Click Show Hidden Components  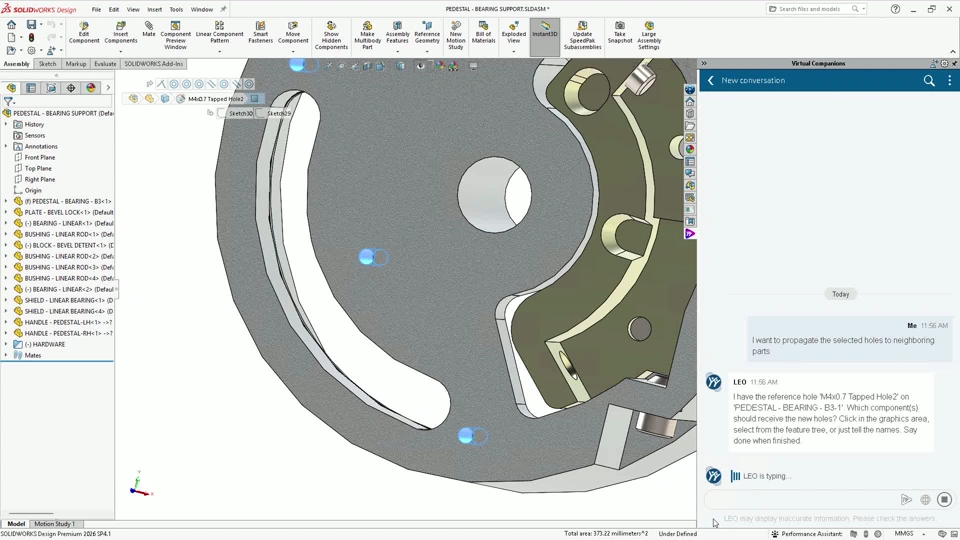click(x=331, y=36)
